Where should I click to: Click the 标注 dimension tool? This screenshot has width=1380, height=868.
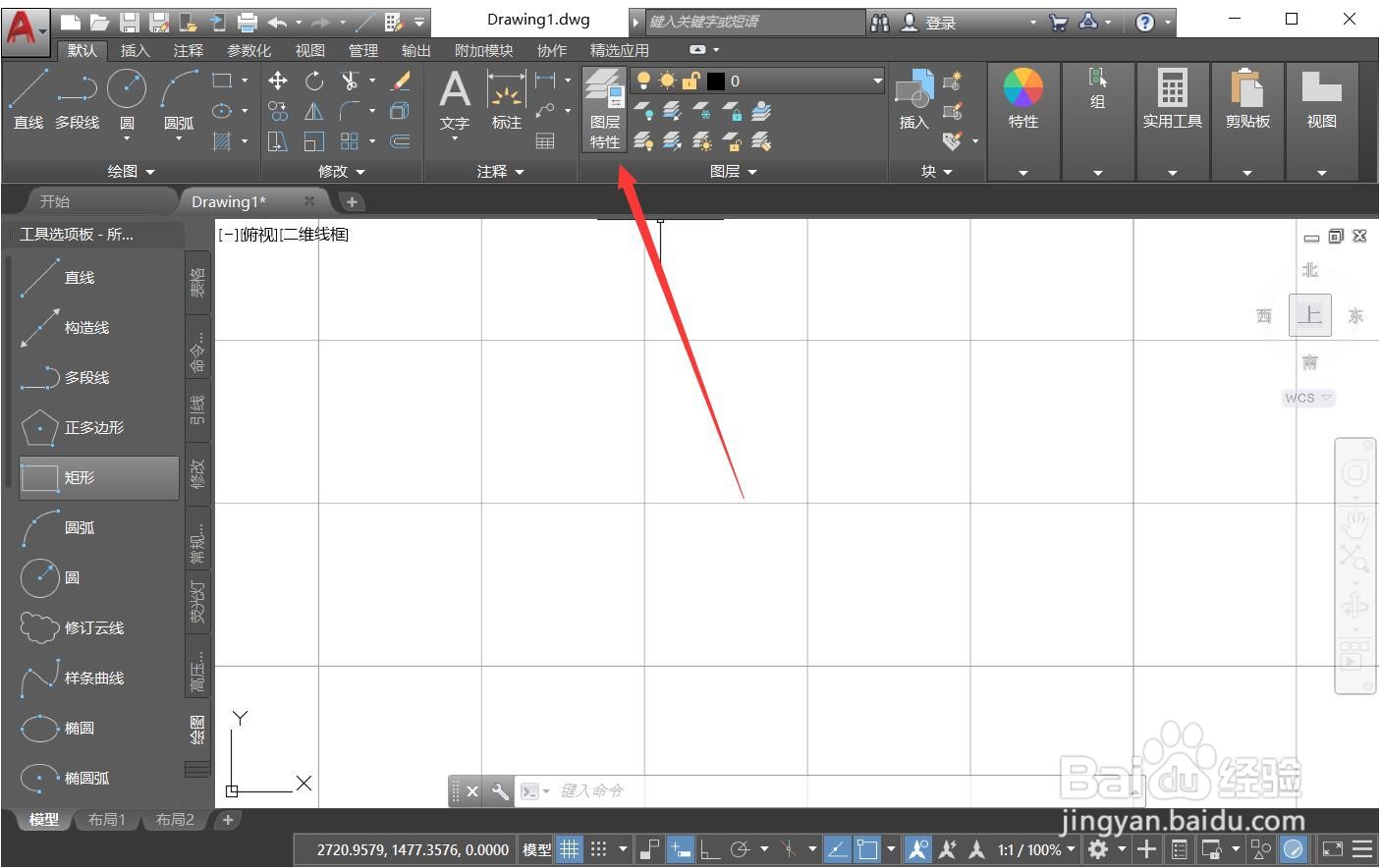click(x=506, y=101)
